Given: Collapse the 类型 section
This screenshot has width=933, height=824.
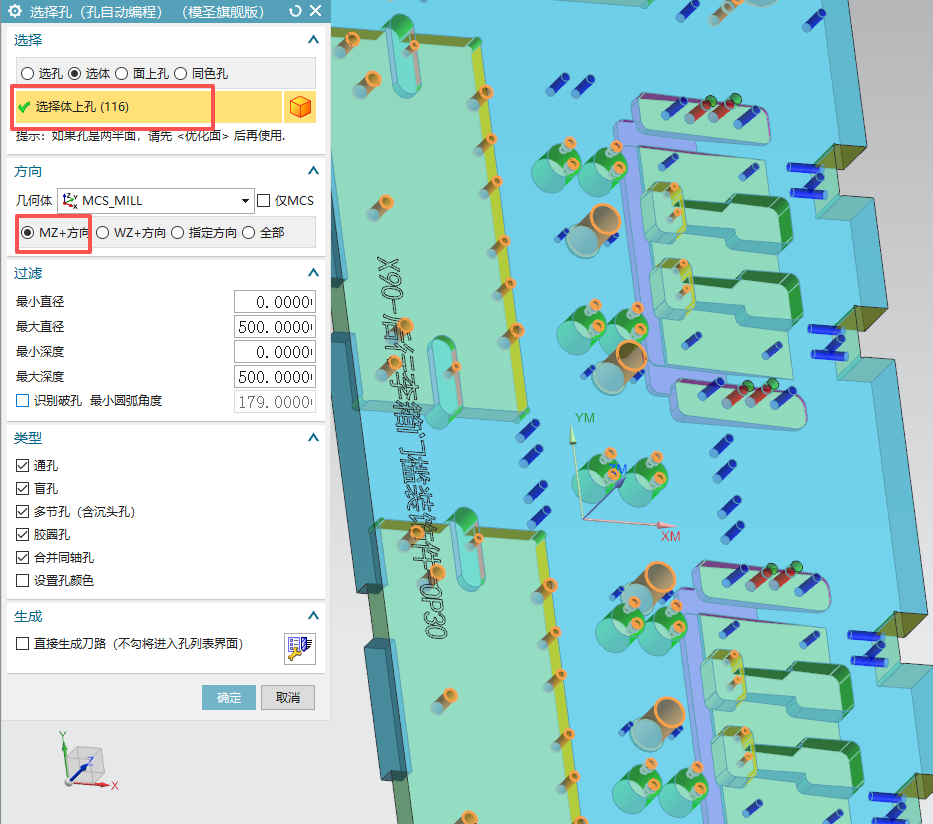Looking at the screenshot, I should (x=313, y=437).
